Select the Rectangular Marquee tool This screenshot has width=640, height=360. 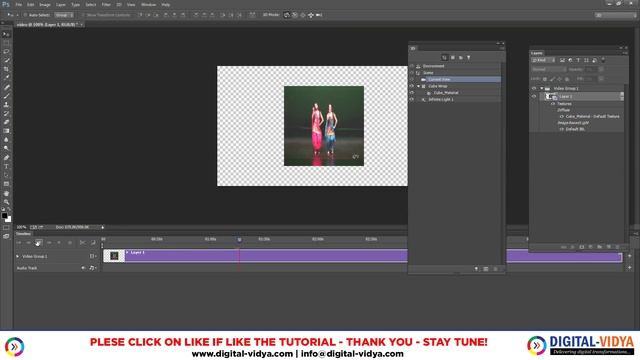point(6,43)
